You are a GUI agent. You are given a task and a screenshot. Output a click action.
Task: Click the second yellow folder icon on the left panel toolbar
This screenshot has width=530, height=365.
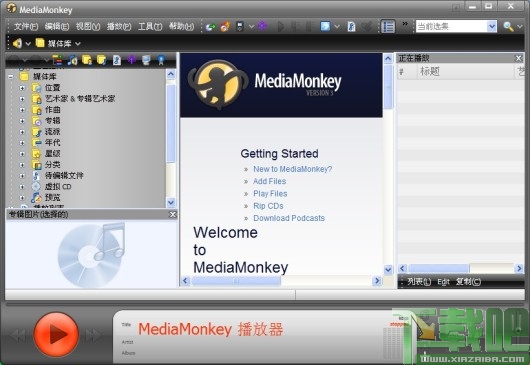[x=101, y=60]
